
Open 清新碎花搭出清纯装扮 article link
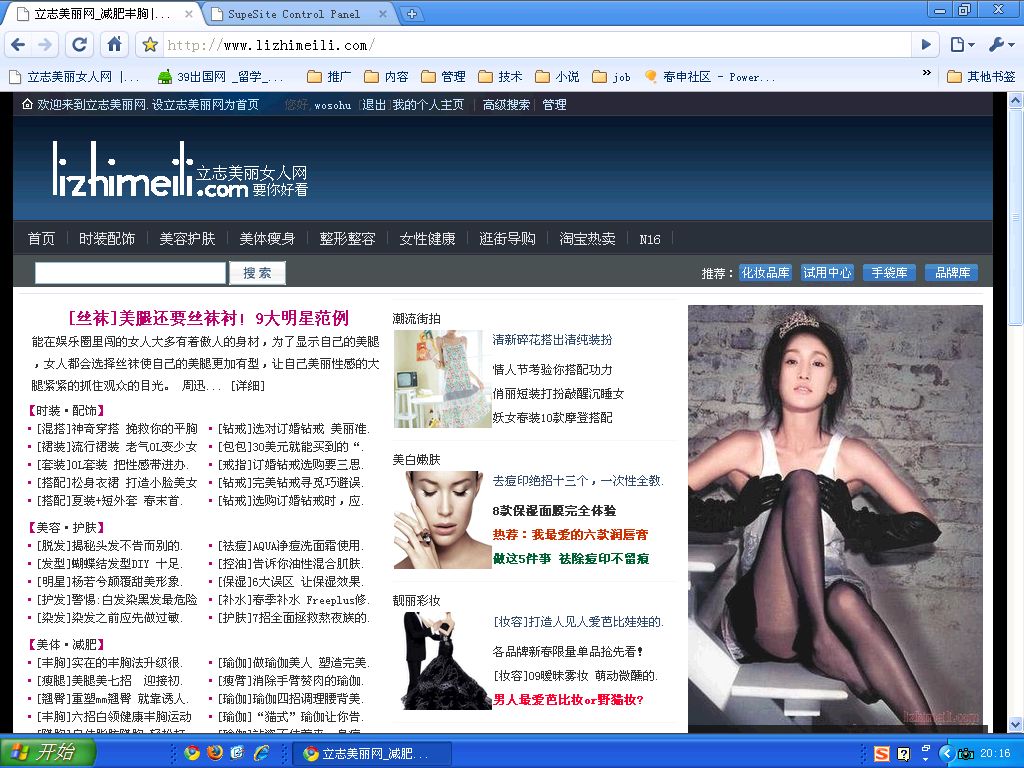pos(552,340)
